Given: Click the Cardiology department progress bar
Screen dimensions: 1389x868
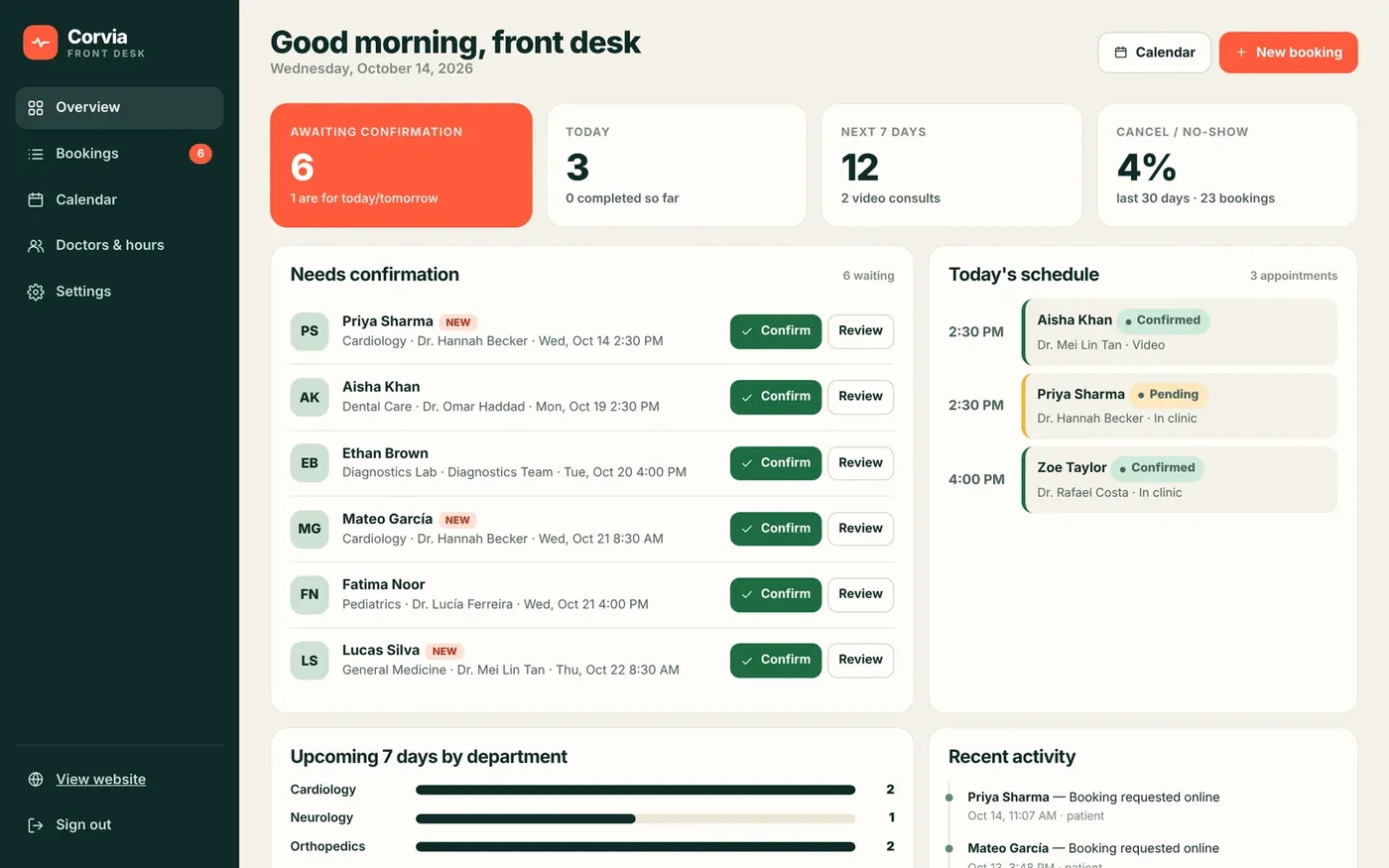Looking at the screenshot, I should 635,791.
